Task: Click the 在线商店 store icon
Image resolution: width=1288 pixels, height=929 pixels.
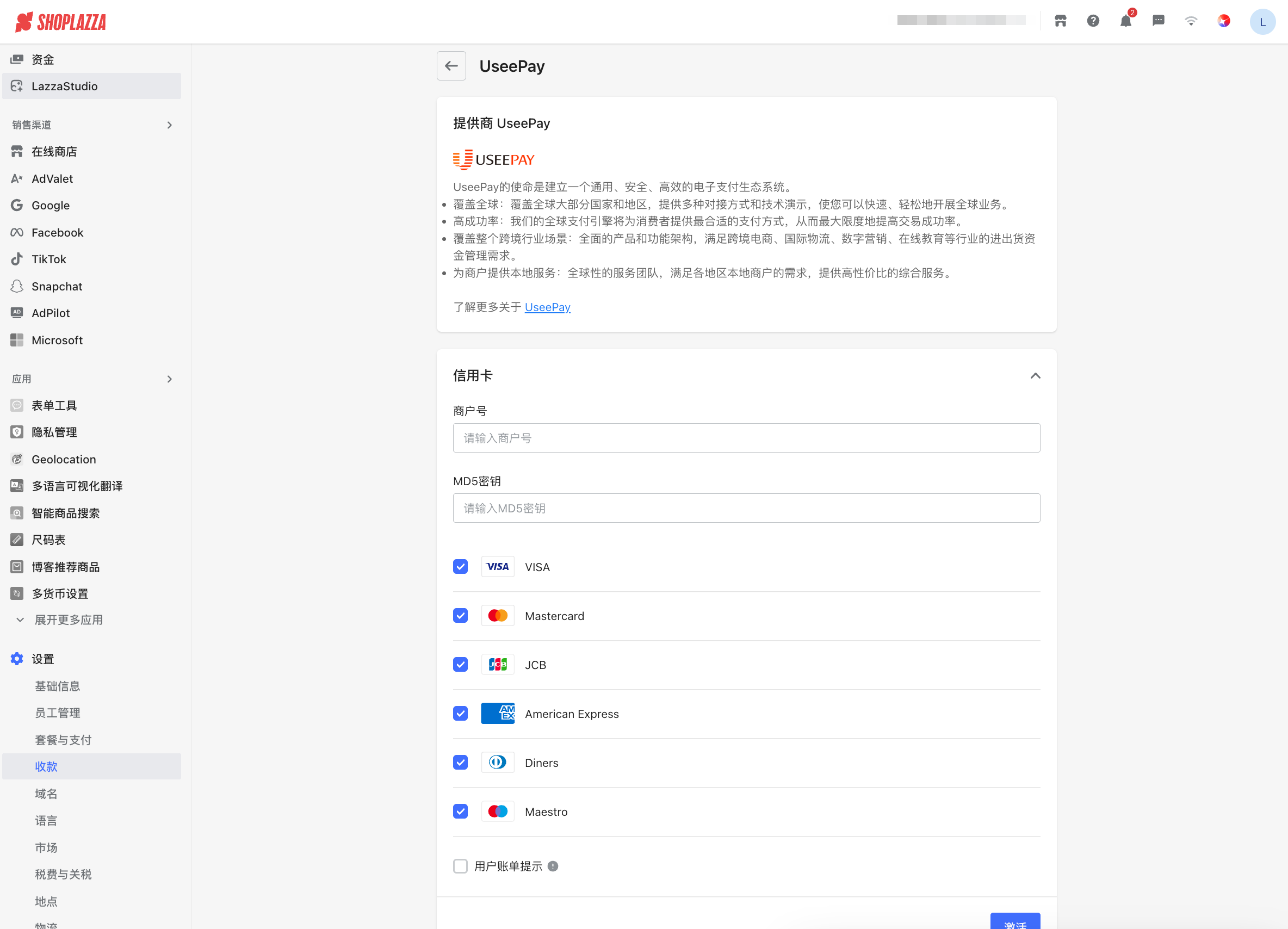Action: 17,151
